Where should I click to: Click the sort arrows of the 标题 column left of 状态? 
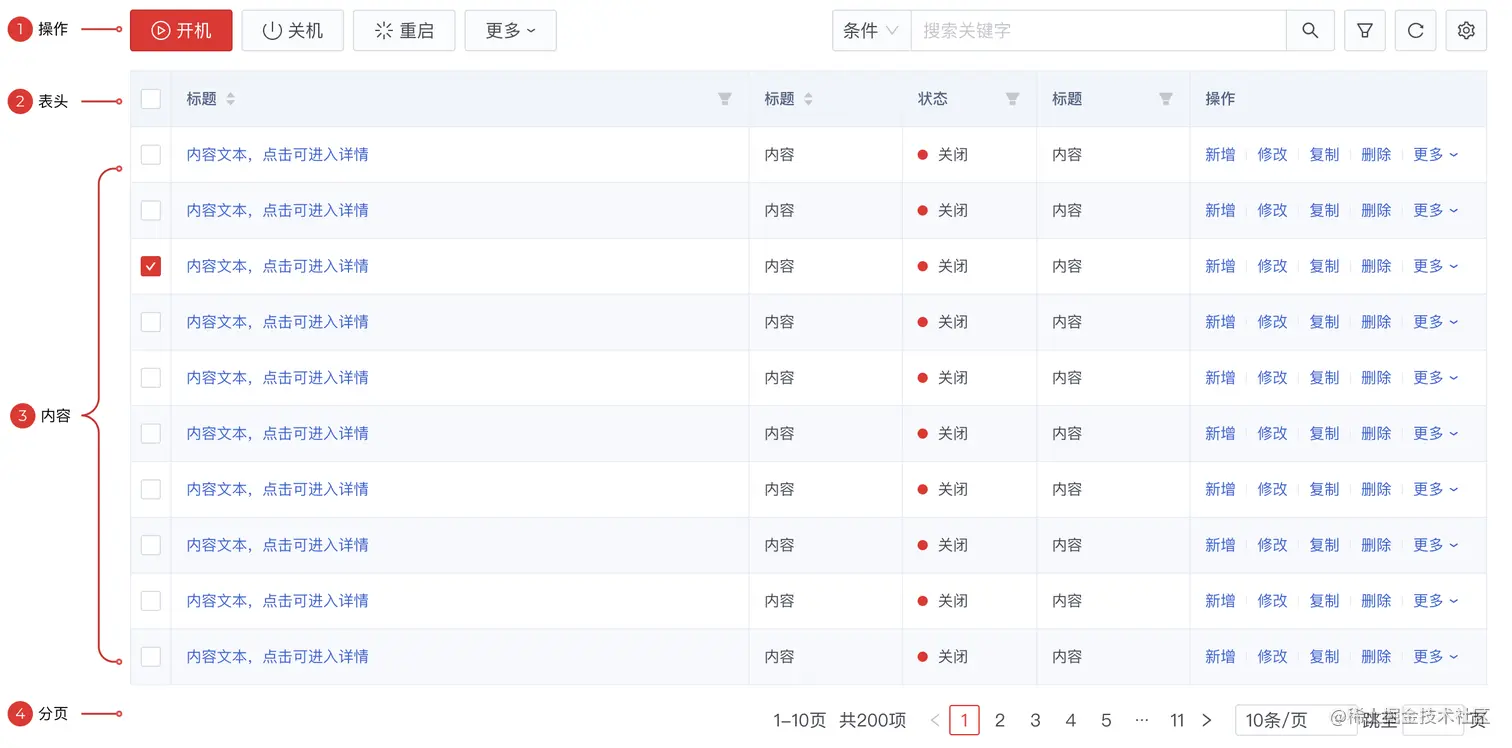tap(809, 99)
